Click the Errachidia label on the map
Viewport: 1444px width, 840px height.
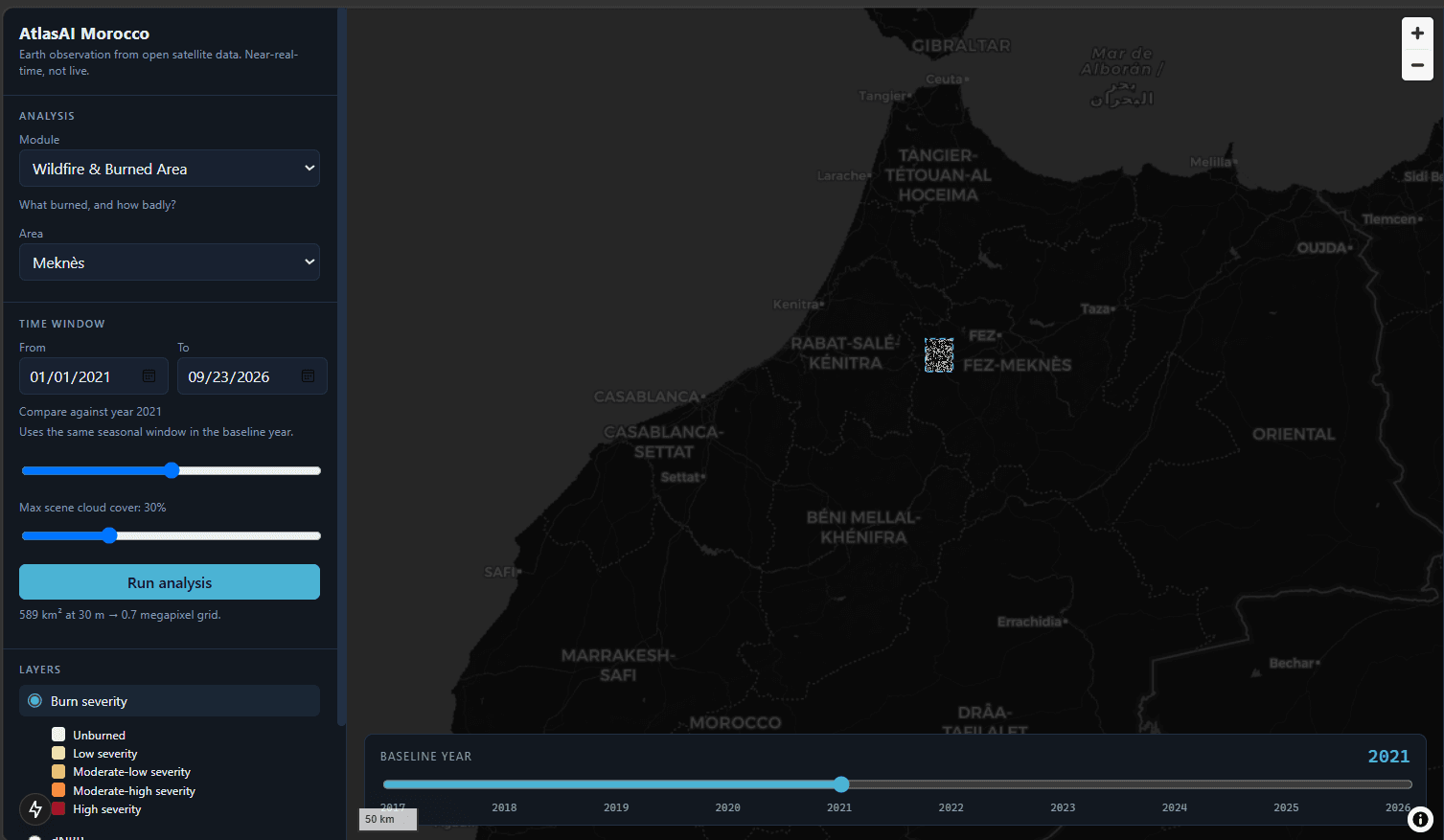(1032, 622)
